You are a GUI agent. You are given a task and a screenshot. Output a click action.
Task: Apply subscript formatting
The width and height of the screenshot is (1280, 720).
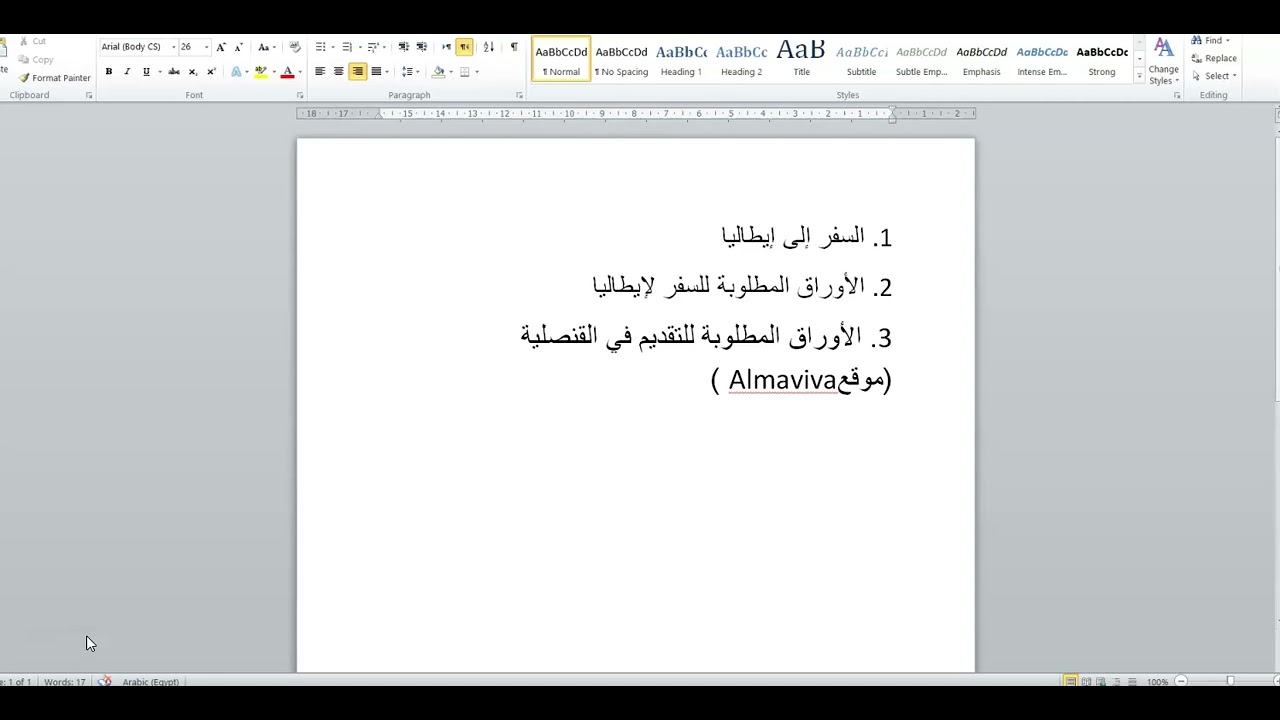[193, 72]
